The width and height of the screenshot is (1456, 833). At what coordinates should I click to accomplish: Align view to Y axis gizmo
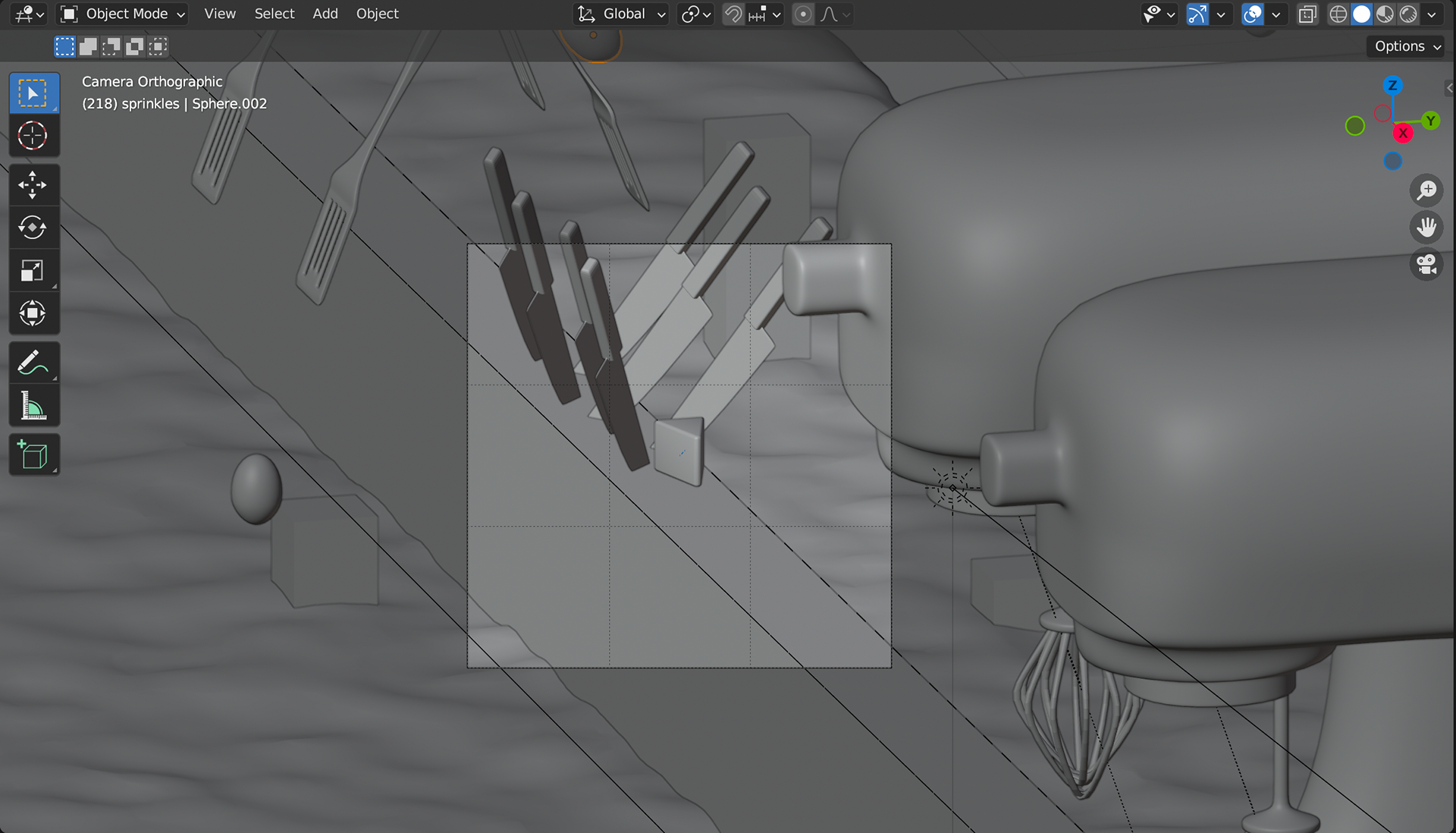pos(1430,121)
